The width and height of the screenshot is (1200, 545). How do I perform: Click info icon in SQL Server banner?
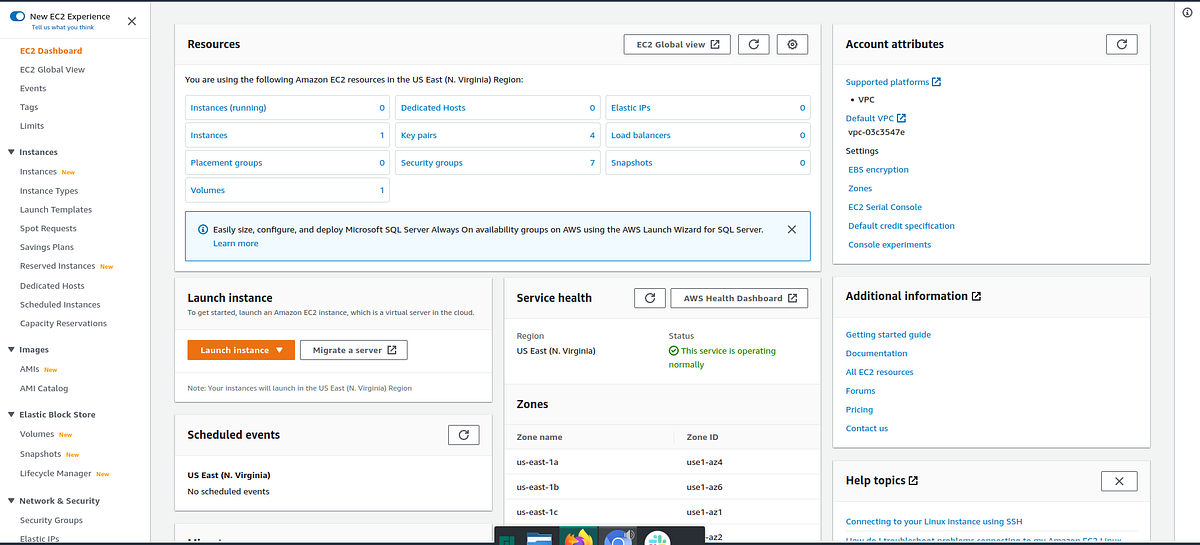(202, 230)
